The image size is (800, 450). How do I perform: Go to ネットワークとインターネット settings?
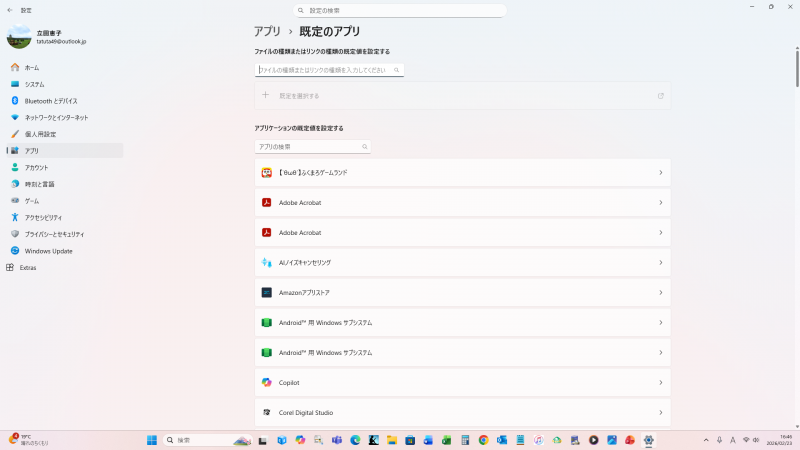pyautogui.click(x=56, y=117)
